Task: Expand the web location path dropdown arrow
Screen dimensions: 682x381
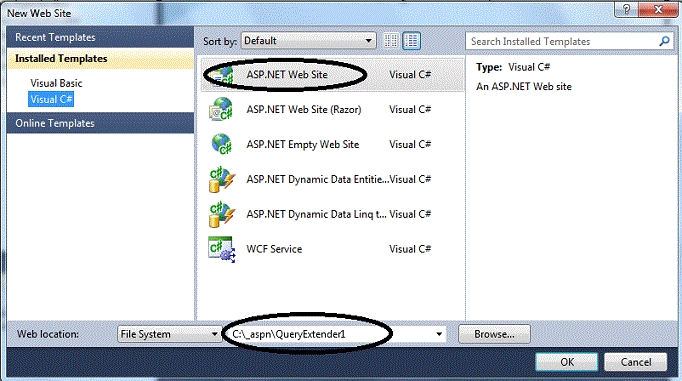Action: coord(439,334)
